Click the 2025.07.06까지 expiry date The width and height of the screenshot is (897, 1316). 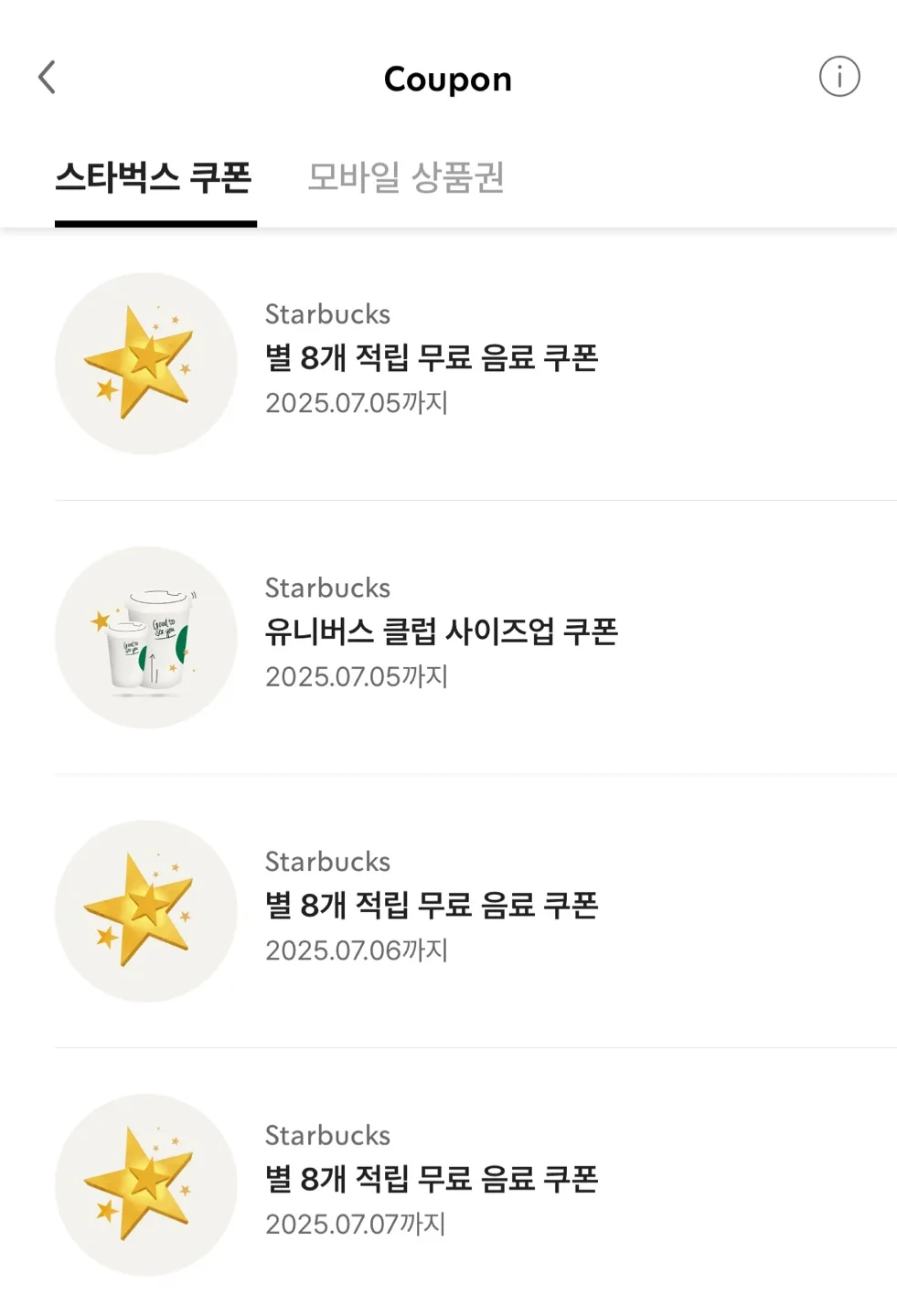pyautogui.click(x=357, y=950)
